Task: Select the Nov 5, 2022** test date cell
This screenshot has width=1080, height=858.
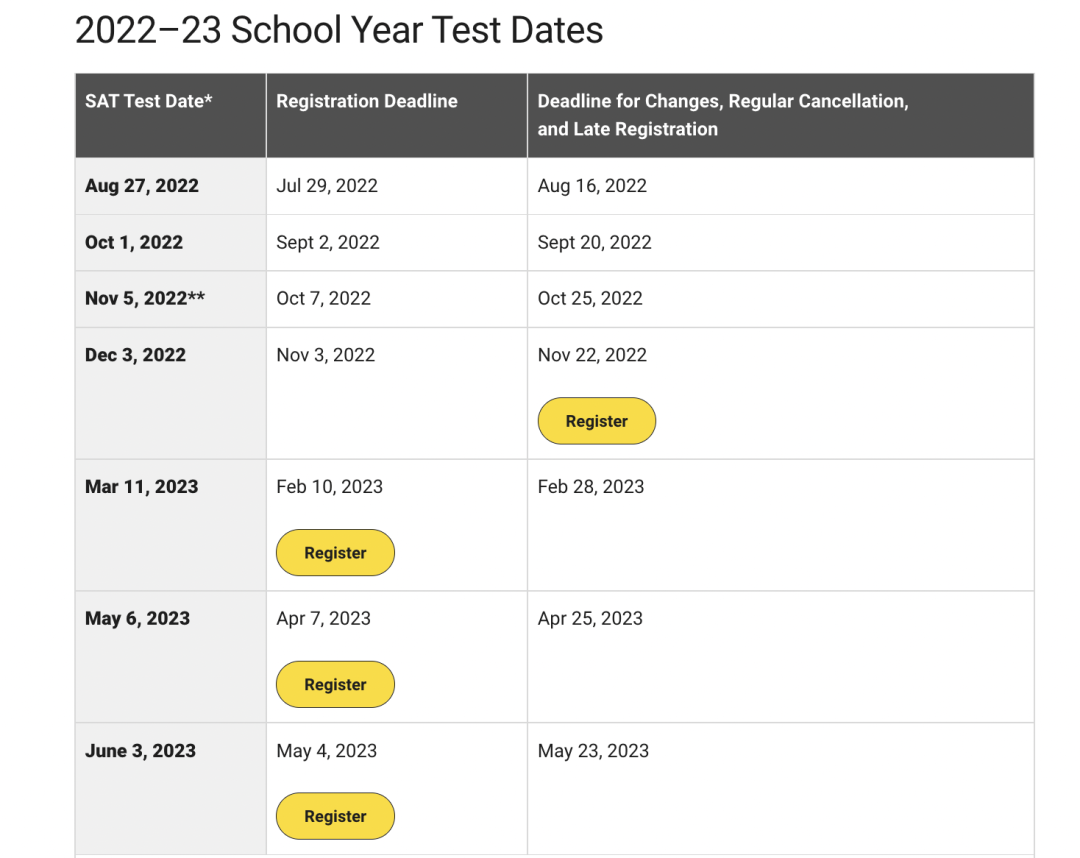Action: pos(171,299)
